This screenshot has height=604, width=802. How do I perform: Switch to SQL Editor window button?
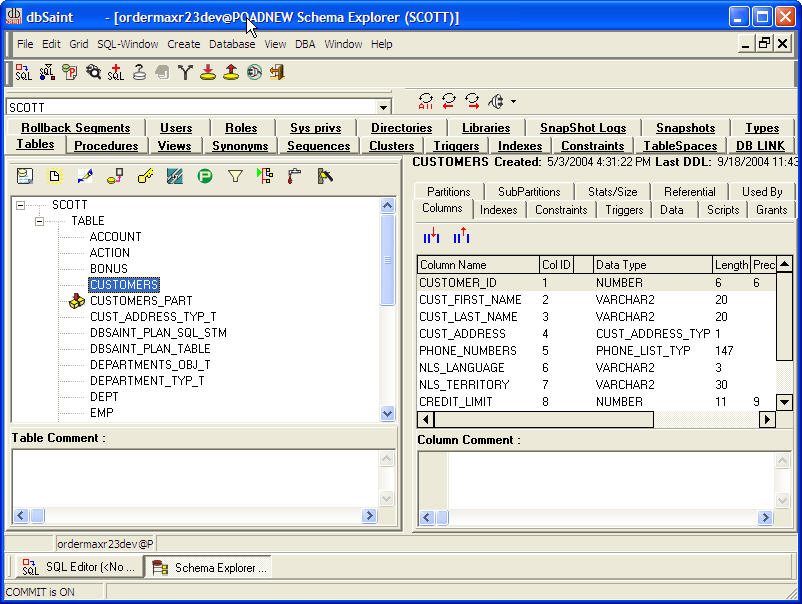point(79,567)
